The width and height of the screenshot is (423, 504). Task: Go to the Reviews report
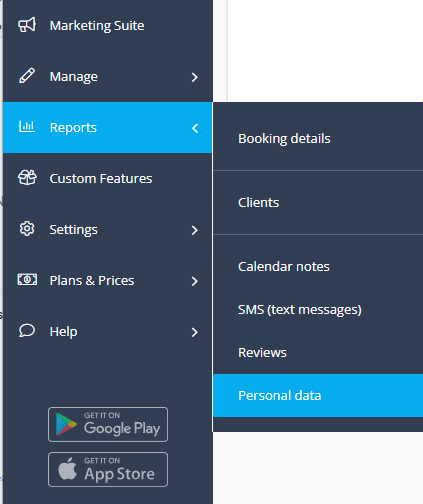(x=318, y=353)
